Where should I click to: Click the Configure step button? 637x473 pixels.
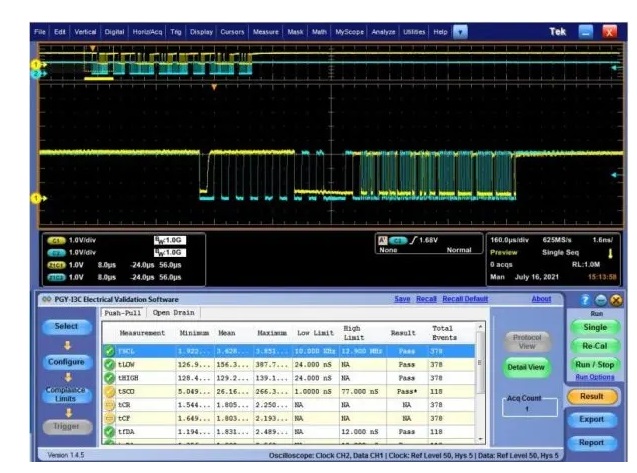pos(67,362)
